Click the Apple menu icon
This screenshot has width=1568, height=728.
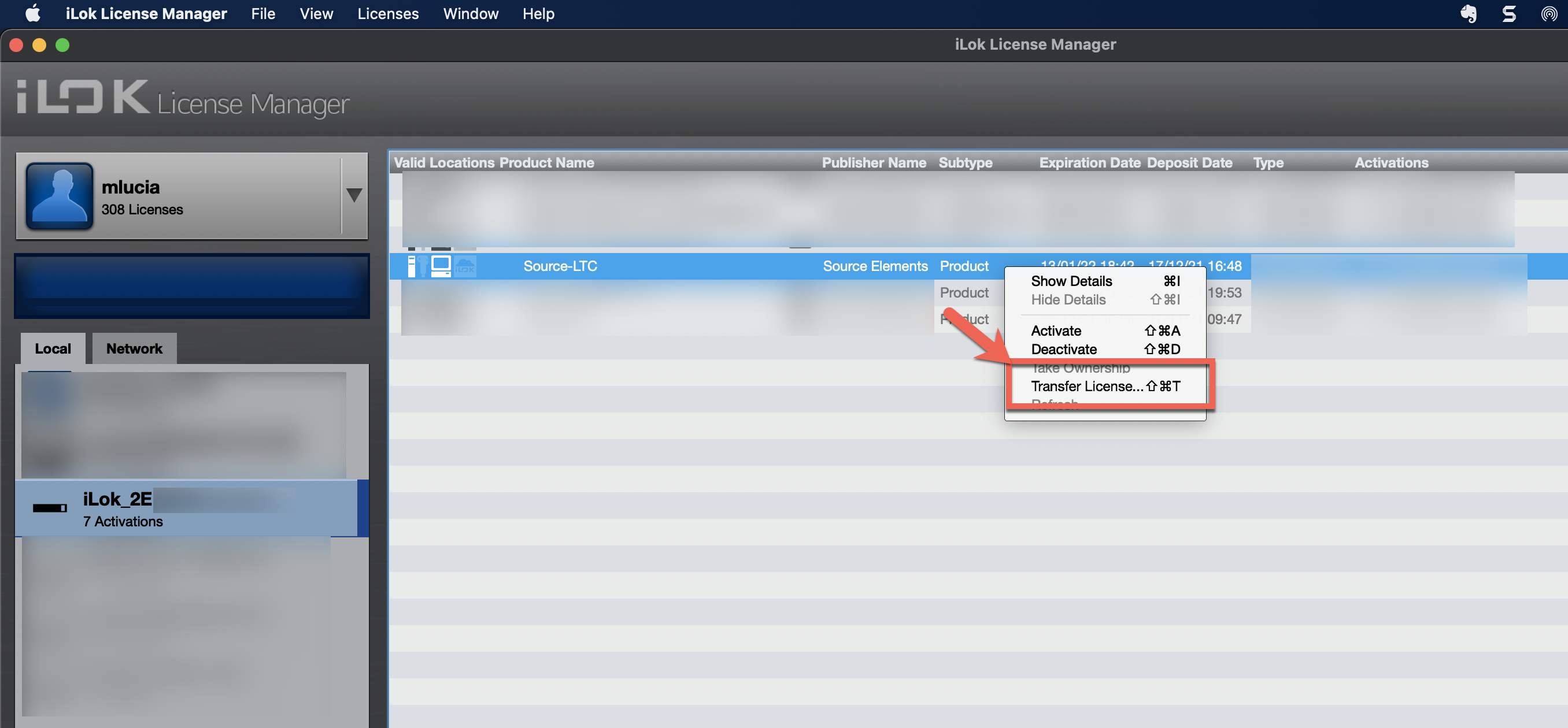point(33,13)
